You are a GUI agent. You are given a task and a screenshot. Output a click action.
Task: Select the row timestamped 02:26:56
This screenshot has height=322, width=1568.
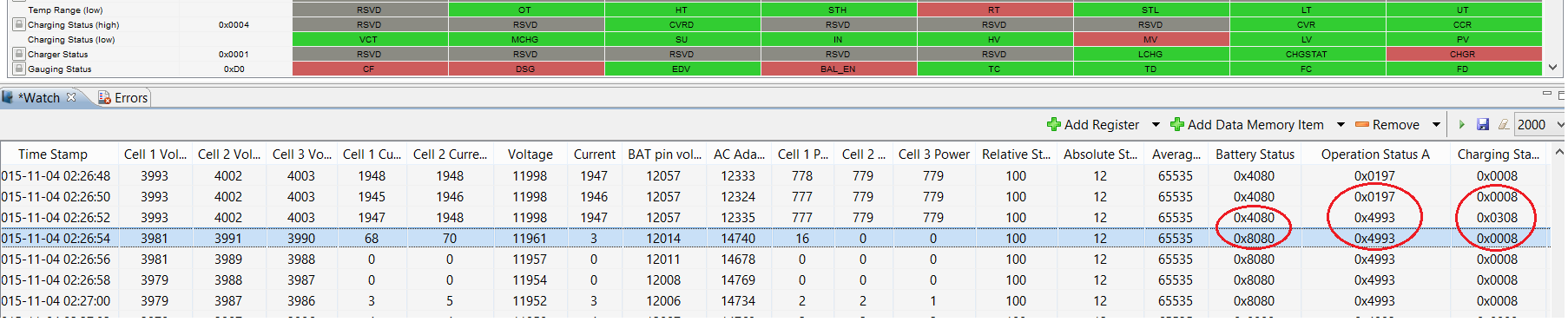(x=774, y=260)
